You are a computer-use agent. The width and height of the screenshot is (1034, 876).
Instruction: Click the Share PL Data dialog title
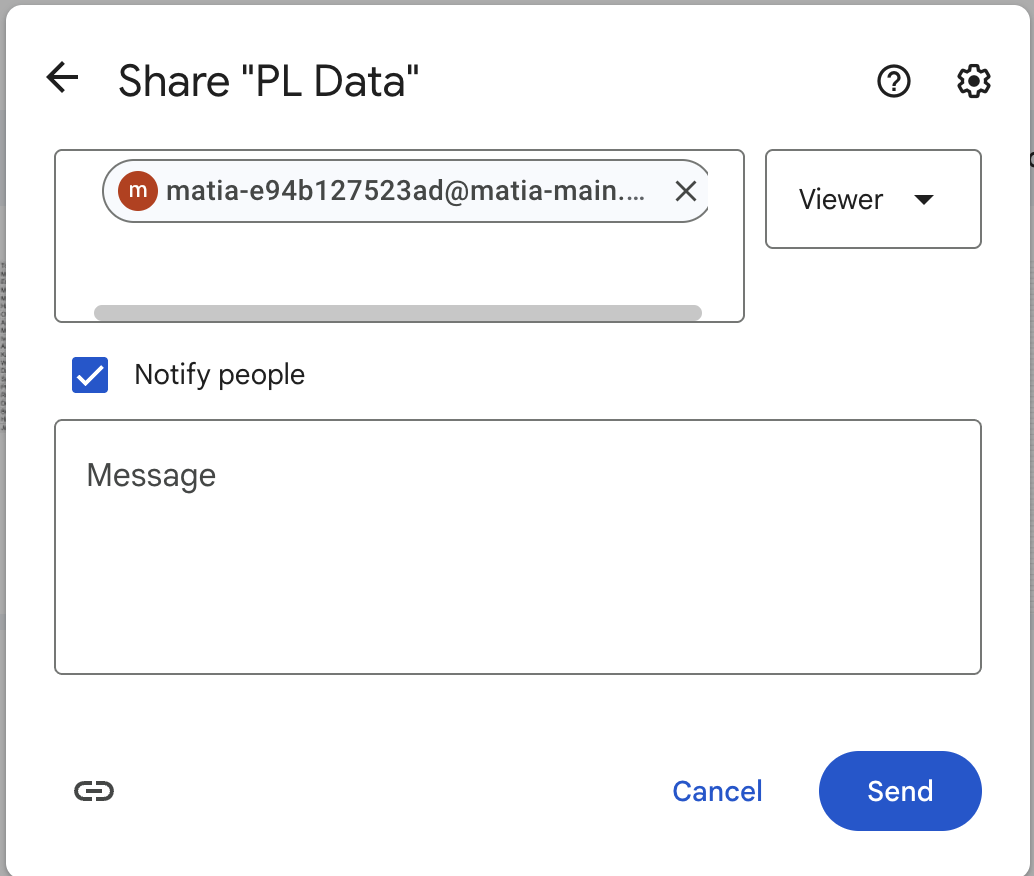[268, 80]
